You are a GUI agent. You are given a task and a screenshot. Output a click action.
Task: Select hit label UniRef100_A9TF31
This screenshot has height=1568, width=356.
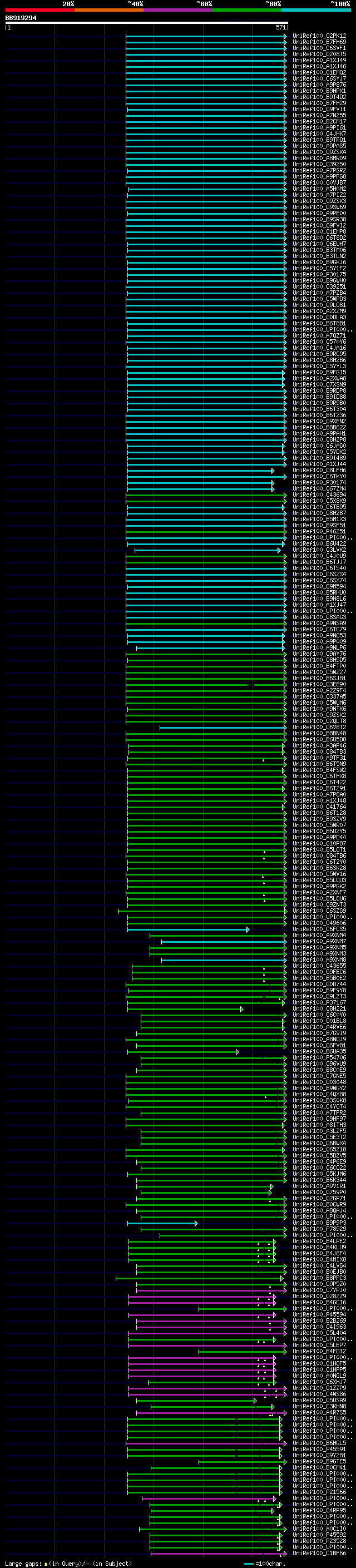pyautogui.click(x=319, y=758)
